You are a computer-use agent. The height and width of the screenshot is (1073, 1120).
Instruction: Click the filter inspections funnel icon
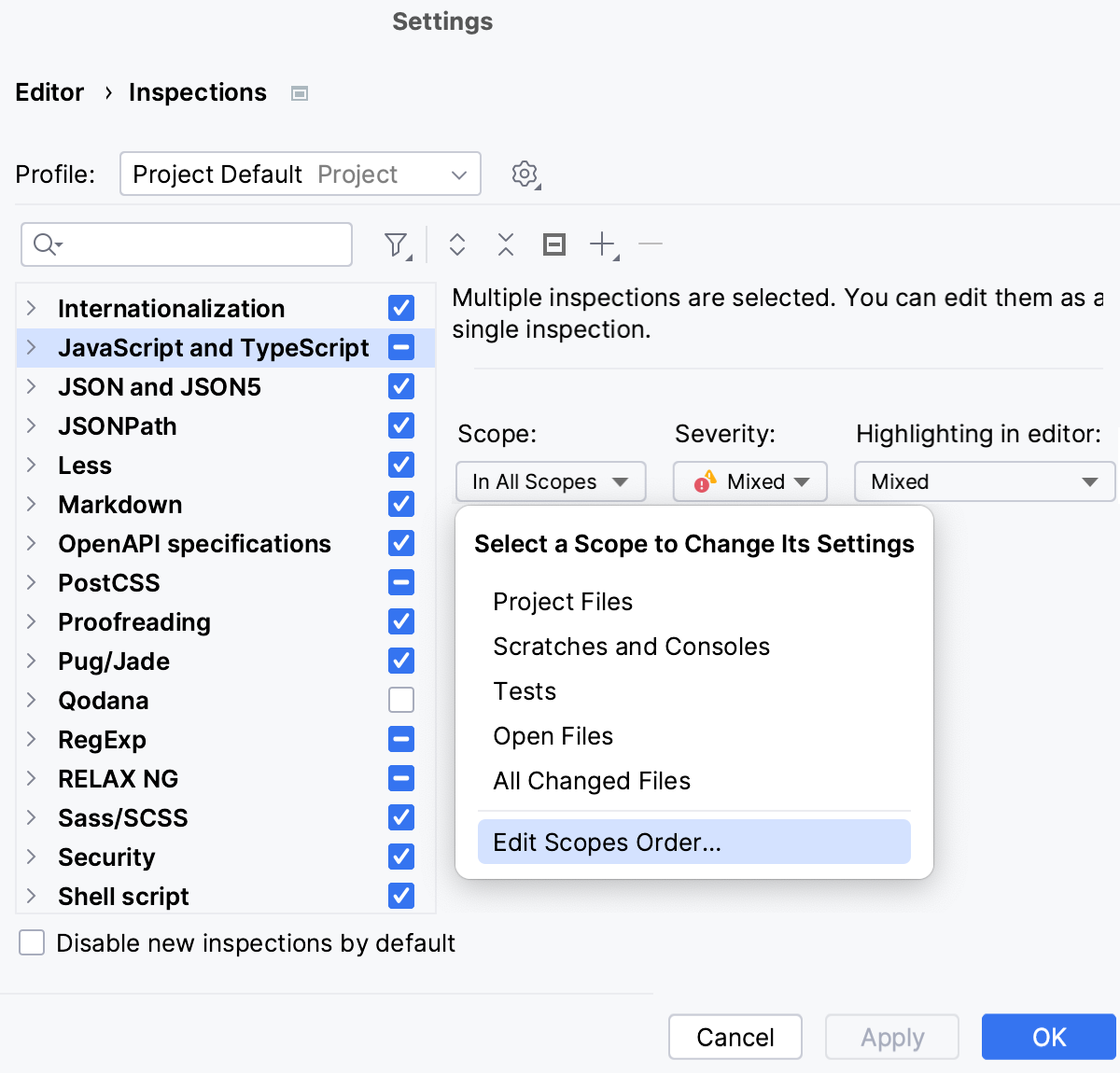pos(397,244)
